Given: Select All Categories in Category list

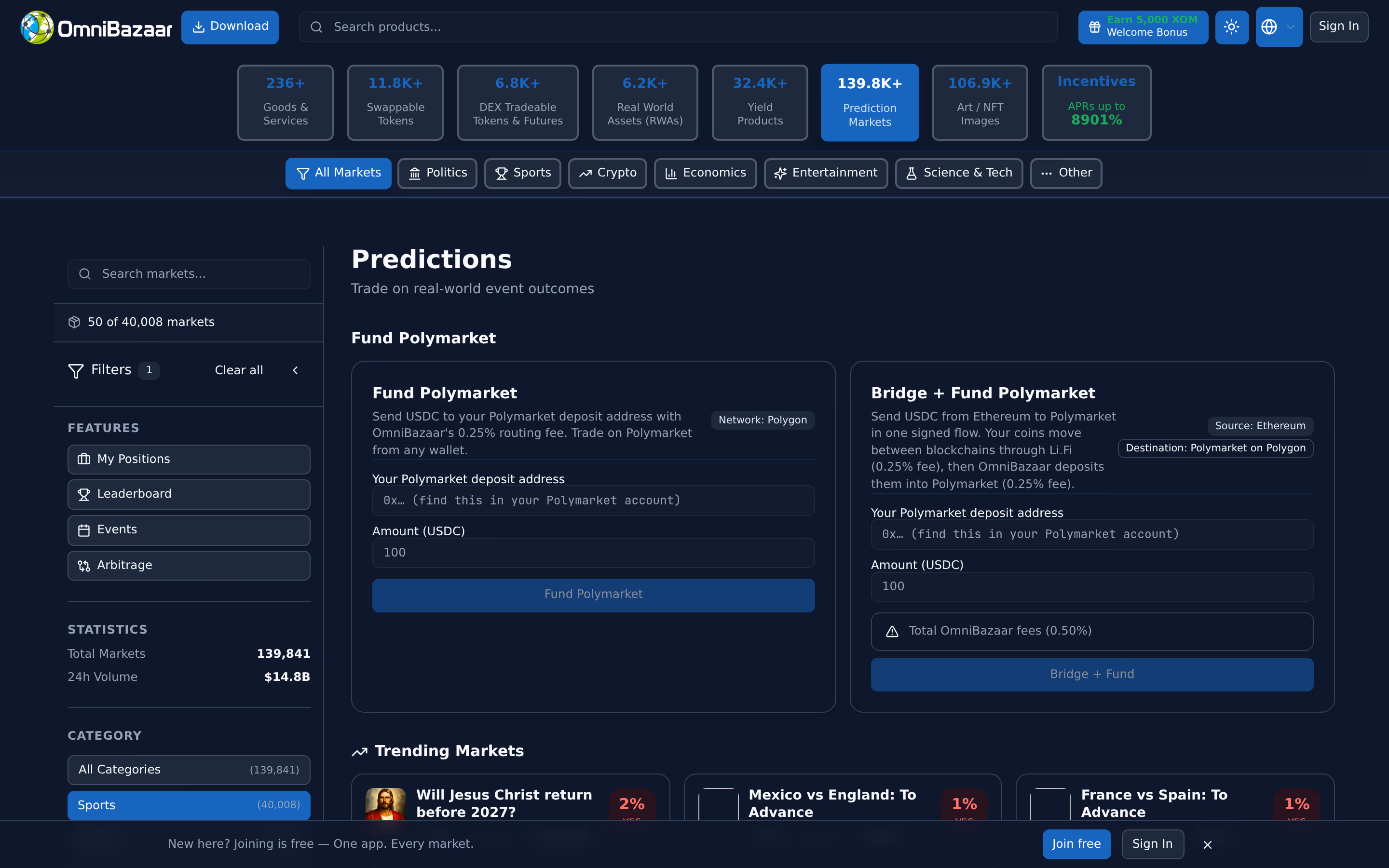Looking at the screenshot, I should [x=189, y=770].
